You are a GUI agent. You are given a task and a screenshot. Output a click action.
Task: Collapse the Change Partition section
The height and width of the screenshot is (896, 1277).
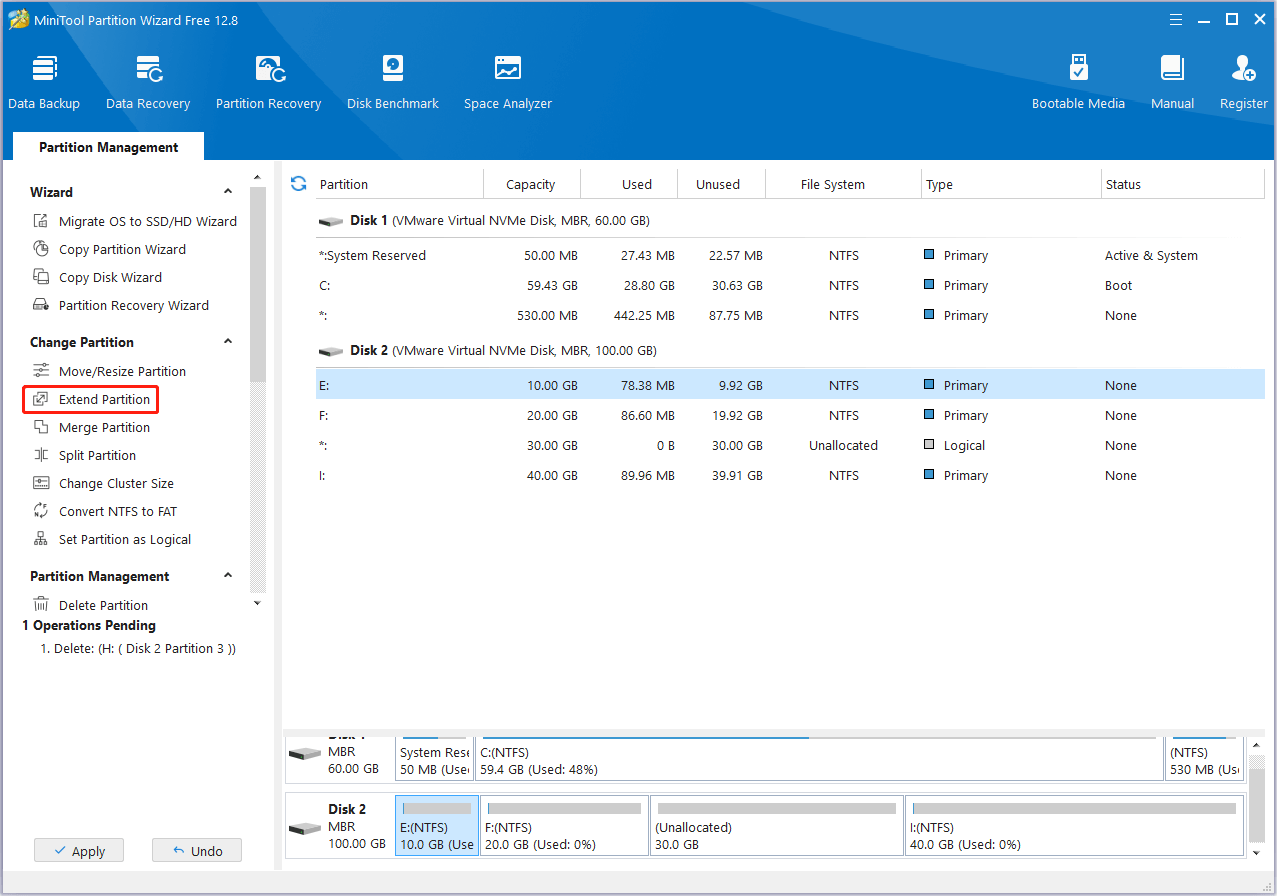[x=228, y=342]
